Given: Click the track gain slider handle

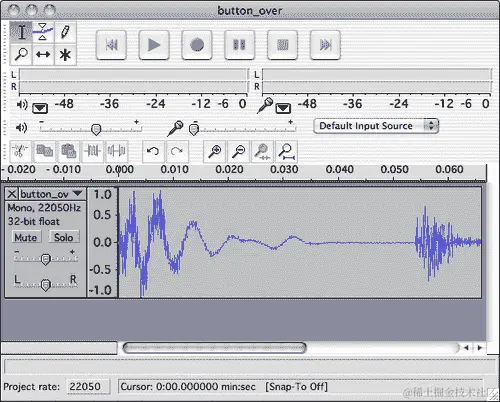Looking at the screenshot, I should point(45,259).
